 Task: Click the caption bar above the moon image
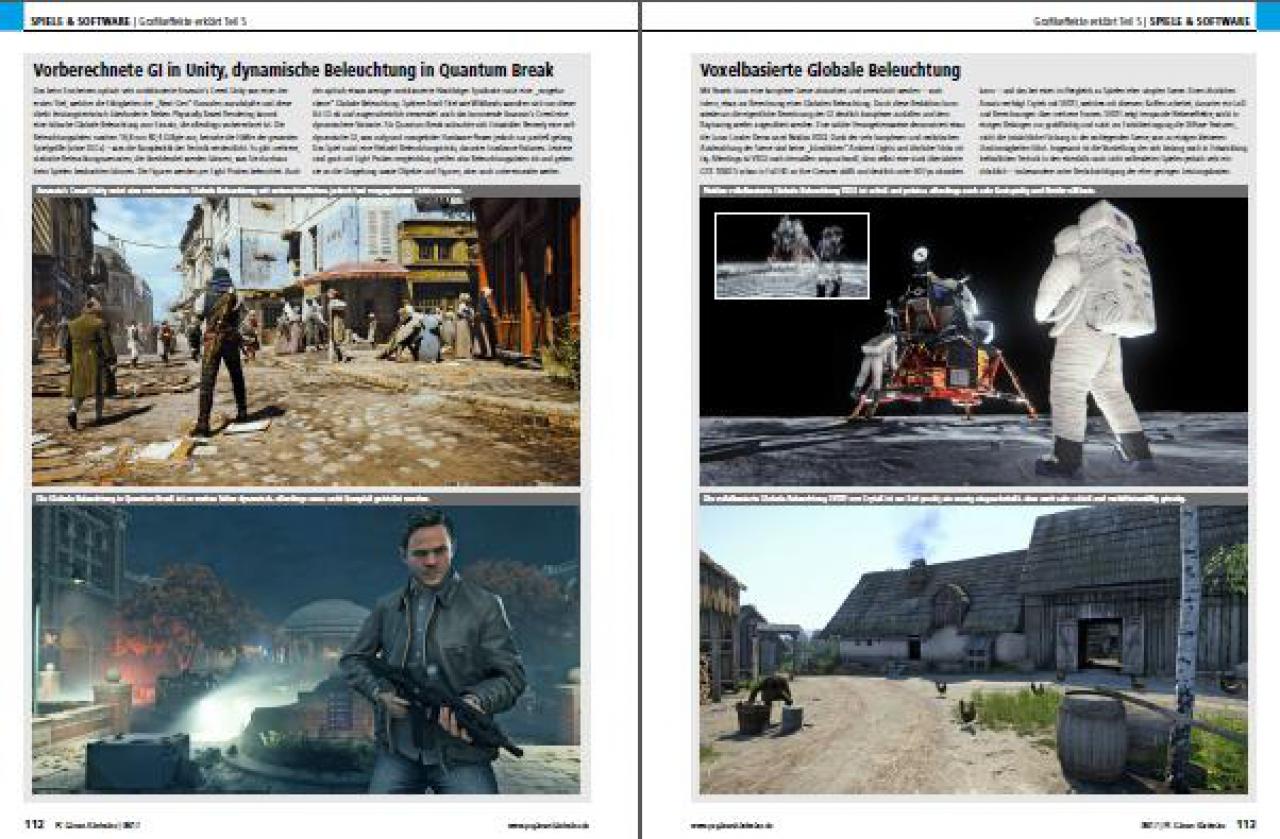(973, 190)
